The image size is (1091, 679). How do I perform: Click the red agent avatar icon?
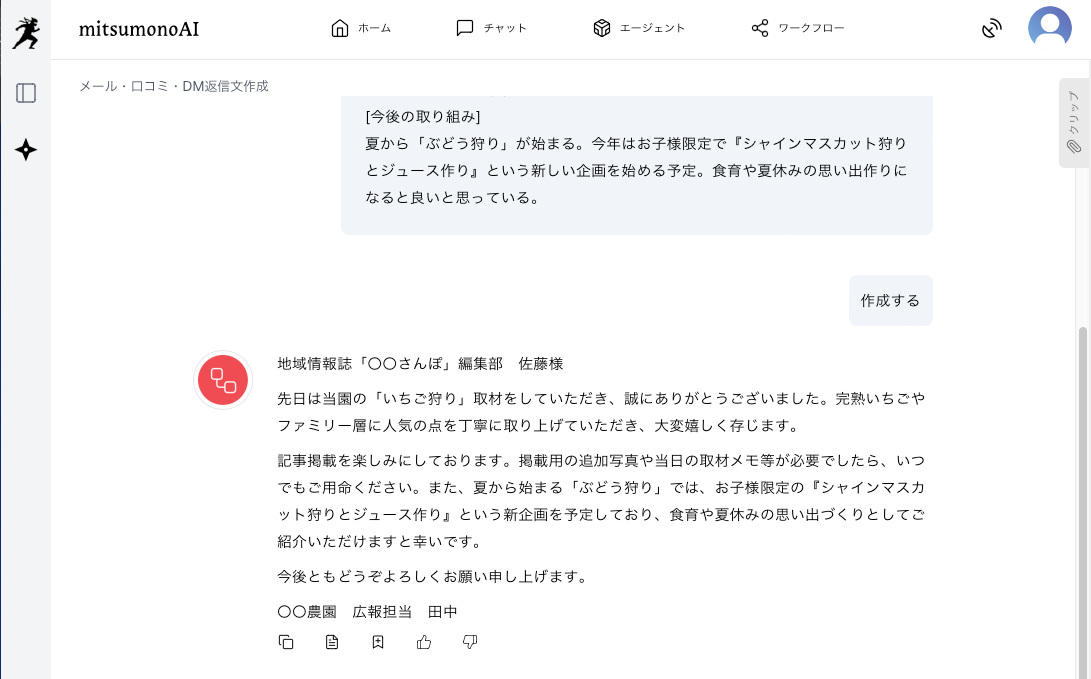[x=223, y=381]
